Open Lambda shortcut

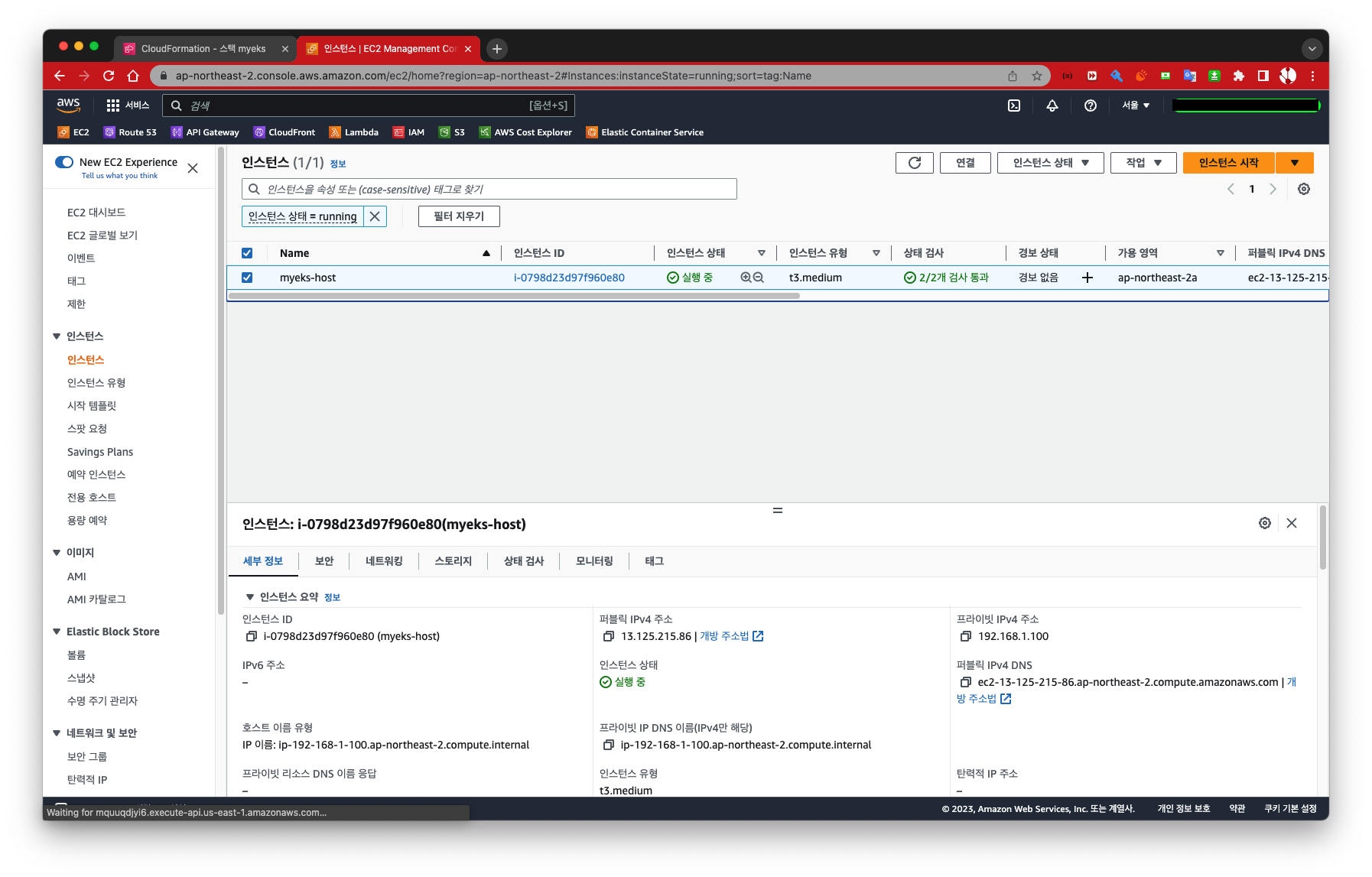(x=354, y=132)
